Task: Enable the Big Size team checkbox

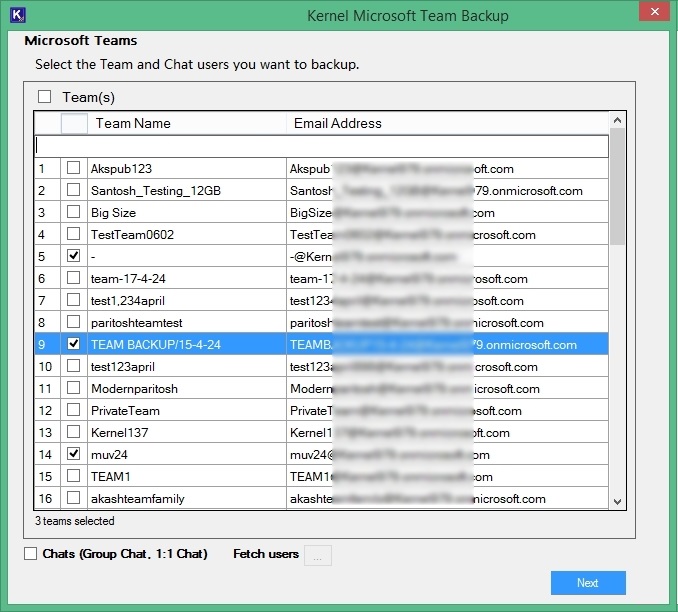Action: pyautogui.click(x=74, y=212)
